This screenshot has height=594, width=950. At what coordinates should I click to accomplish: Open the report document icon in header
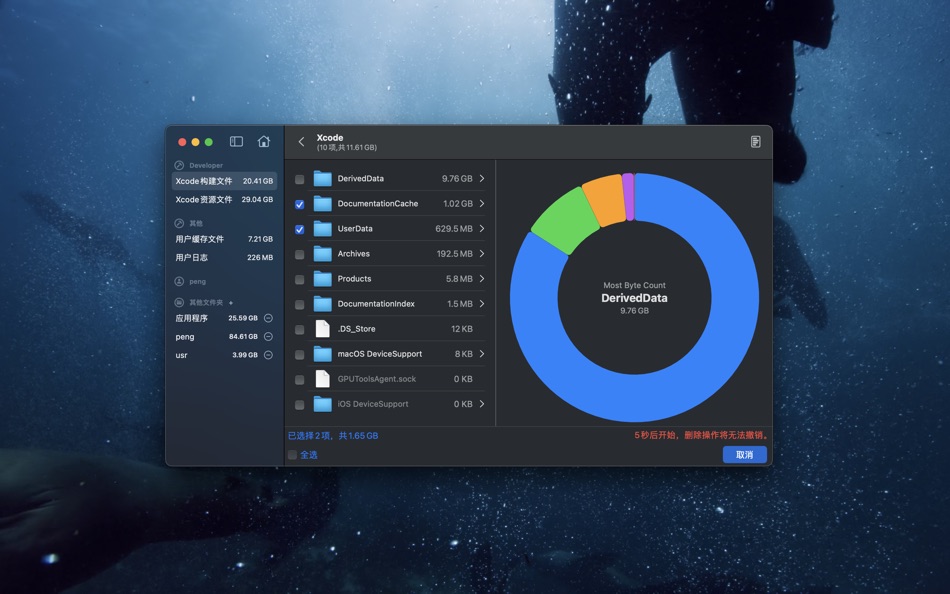(756, 142)
